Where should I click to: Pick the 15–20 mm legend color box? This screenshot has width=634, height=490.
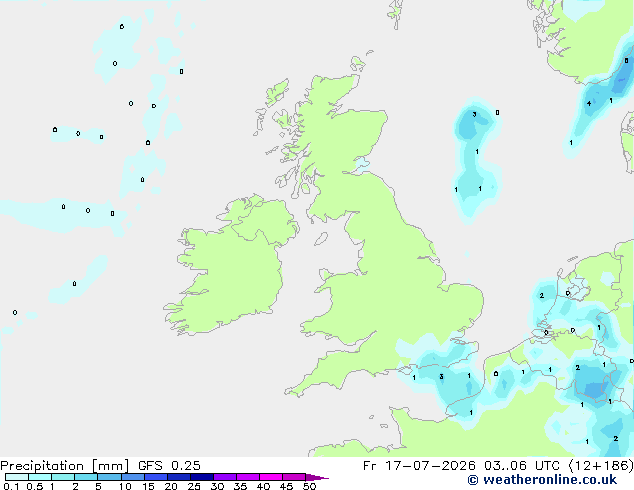click(156, 477)
